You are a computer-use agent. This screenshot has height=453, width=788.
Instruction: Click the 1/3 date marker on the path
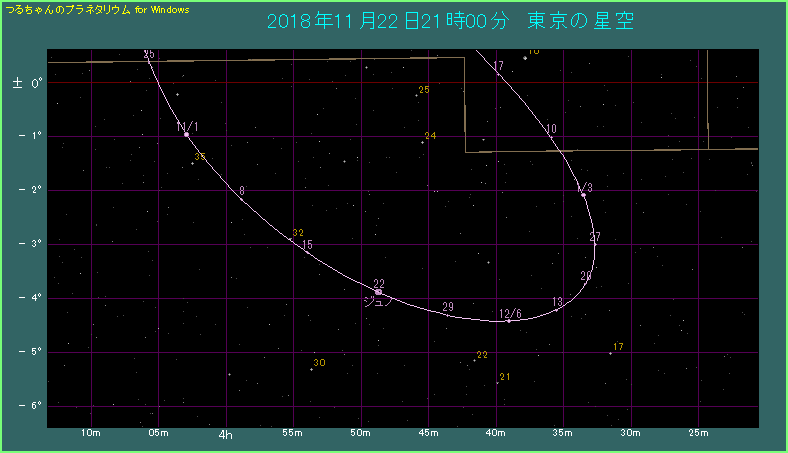tap(583, 194)
